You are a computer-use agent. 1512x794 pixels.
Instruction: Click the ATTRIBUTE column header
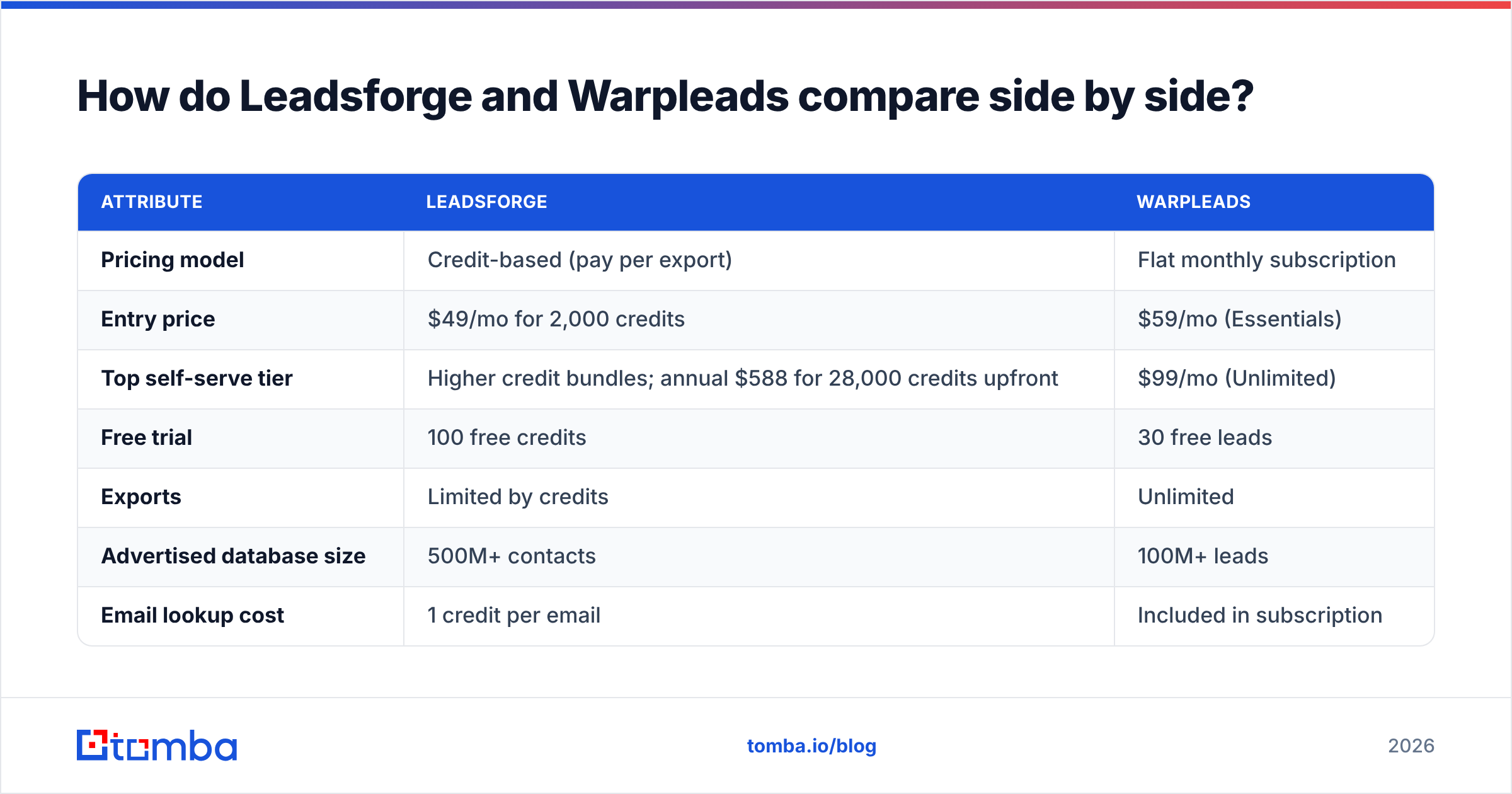pos(152,202)
